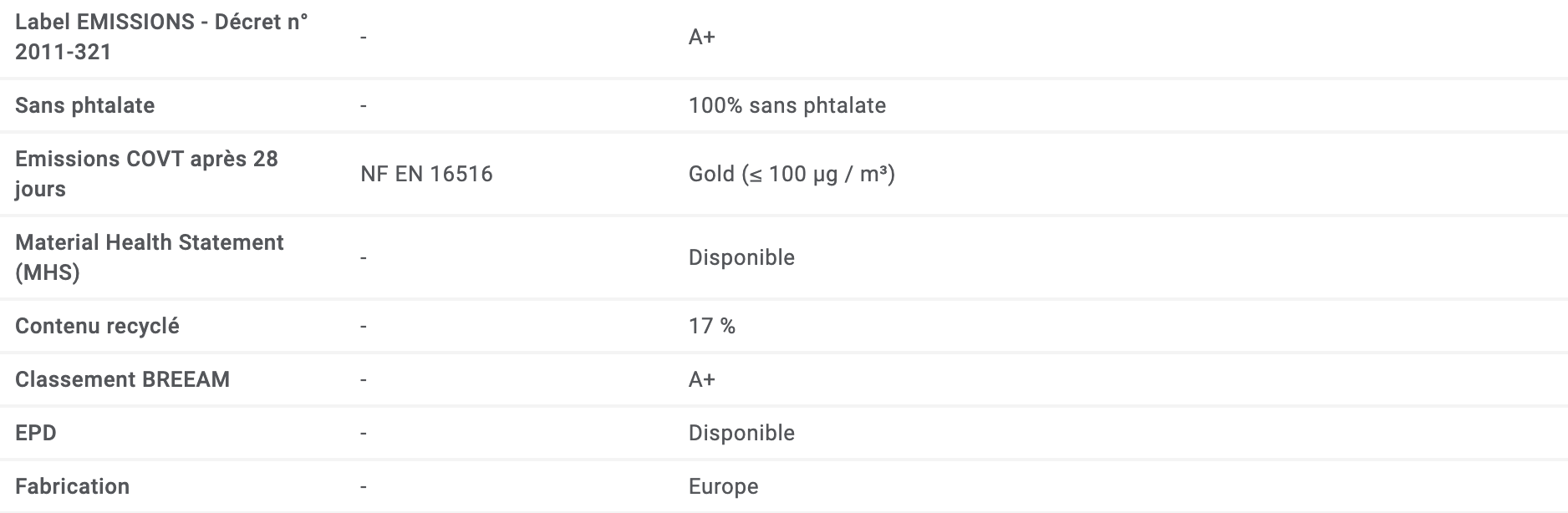Select the 'Gold (≤ 100 µg / m³)' value
The height and width of the screenshot is (513, 1568).
(x=792, y=174)
